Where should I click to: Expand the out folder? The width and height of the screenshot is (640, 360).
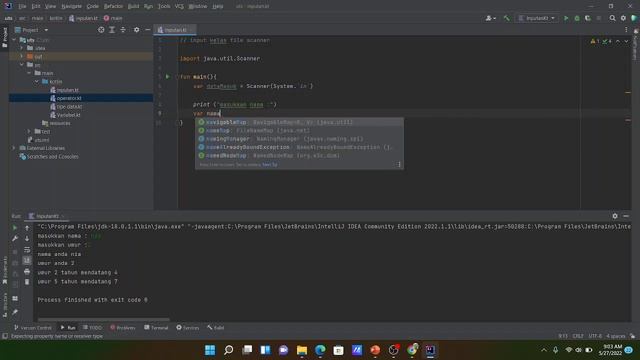pyautogui.click(x=22, y=56)
